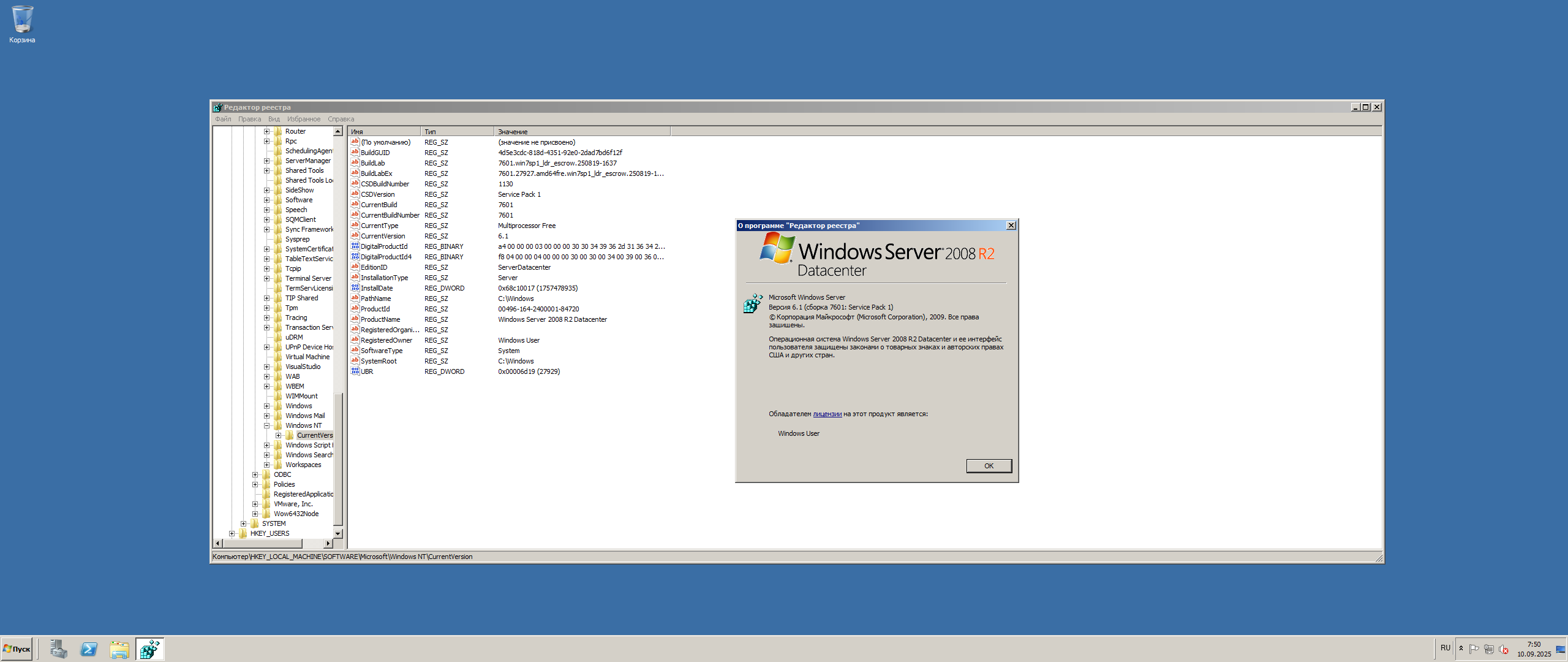Click the HKEY_USERS folder icon
The width and height of the screenshot is (1568, 662).
point(243,533)
